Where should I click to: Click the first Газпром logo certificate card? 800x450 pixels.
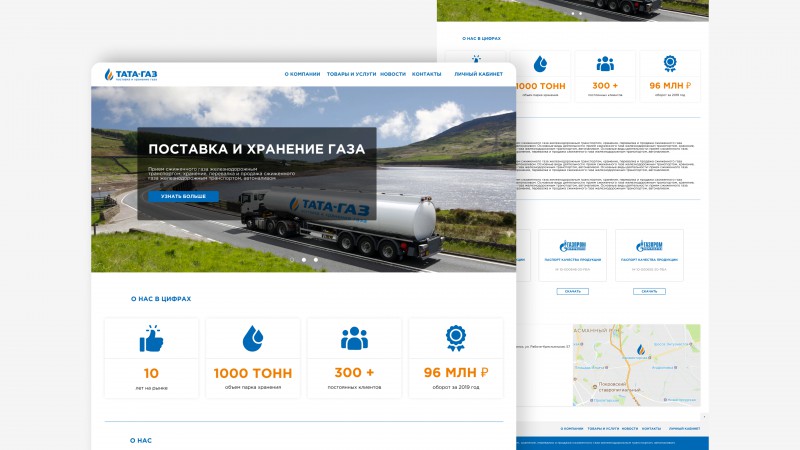(x=572, y=255)
